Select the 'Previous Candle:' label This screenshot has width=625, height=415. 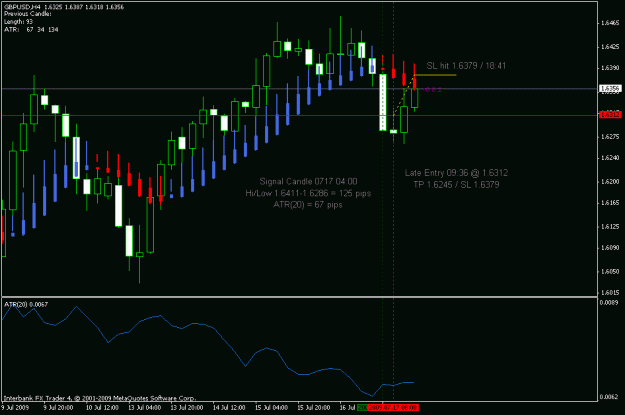28,14
